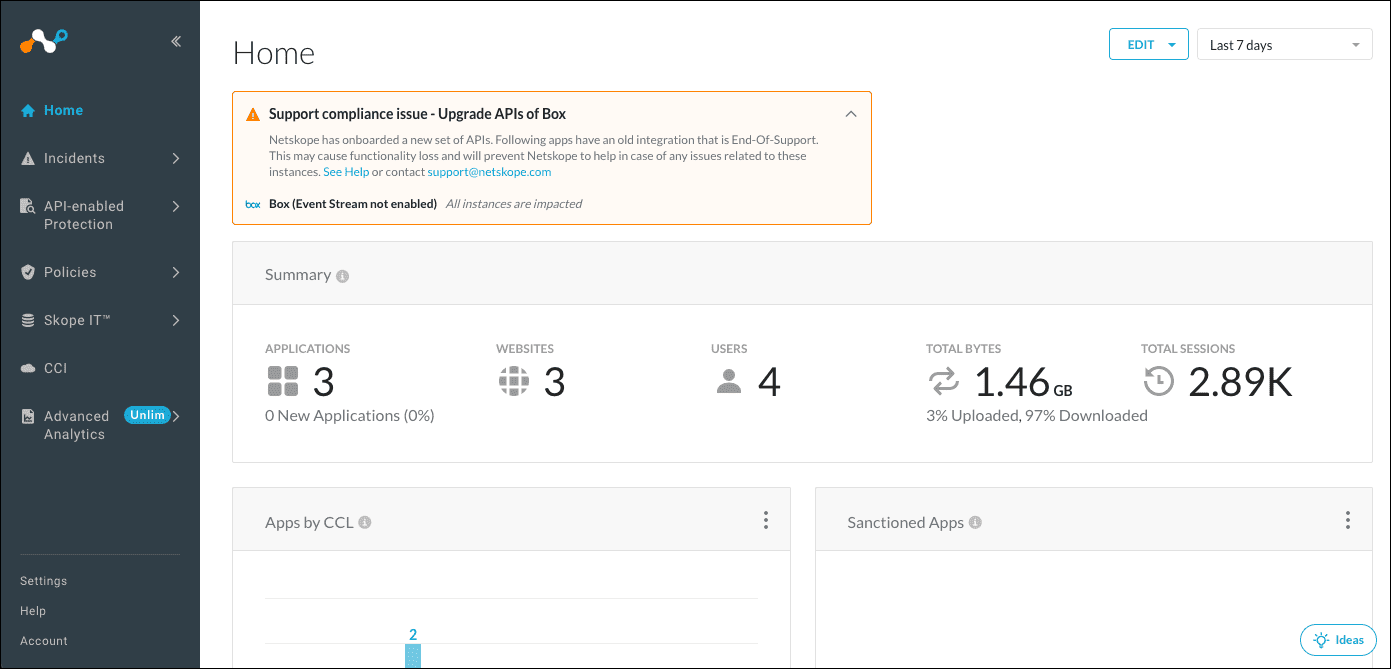Viewport: 1391px width, 669px height.
Task: Click the Netskope logo icon
Action: click(x=44, y=41)
